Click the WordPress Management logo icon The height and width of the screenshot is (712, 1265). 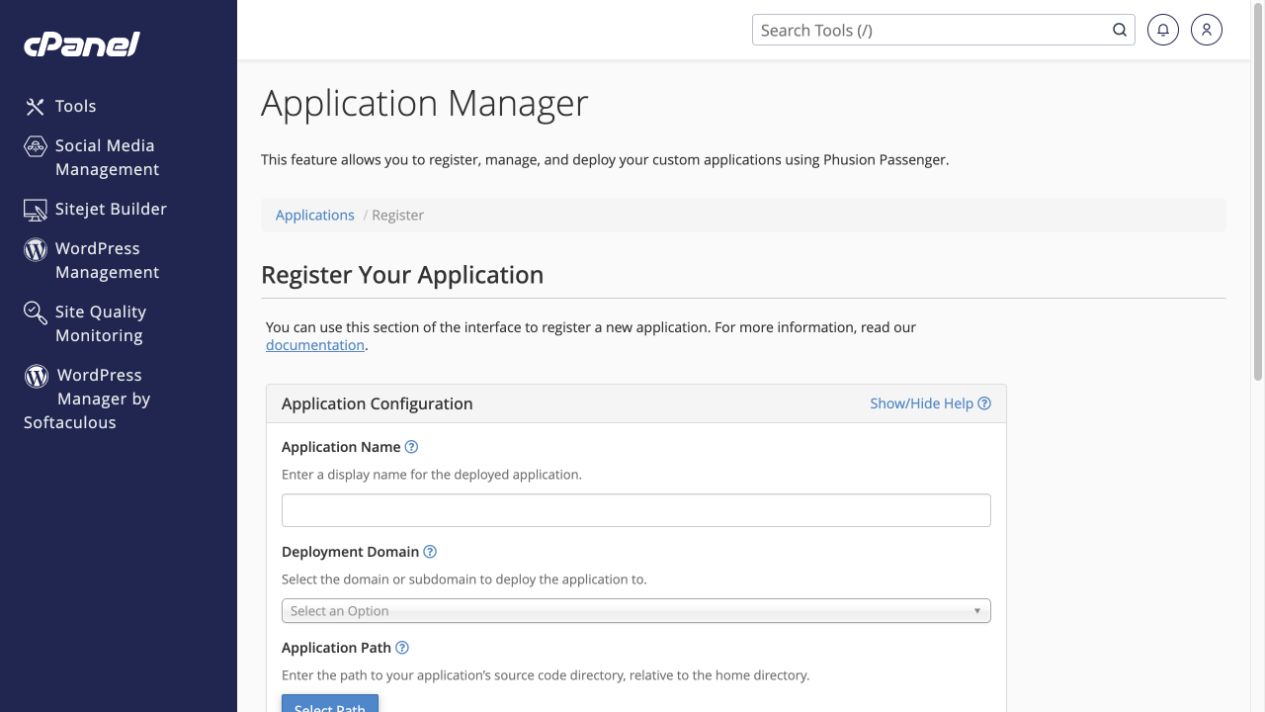(x=35, y=249)
